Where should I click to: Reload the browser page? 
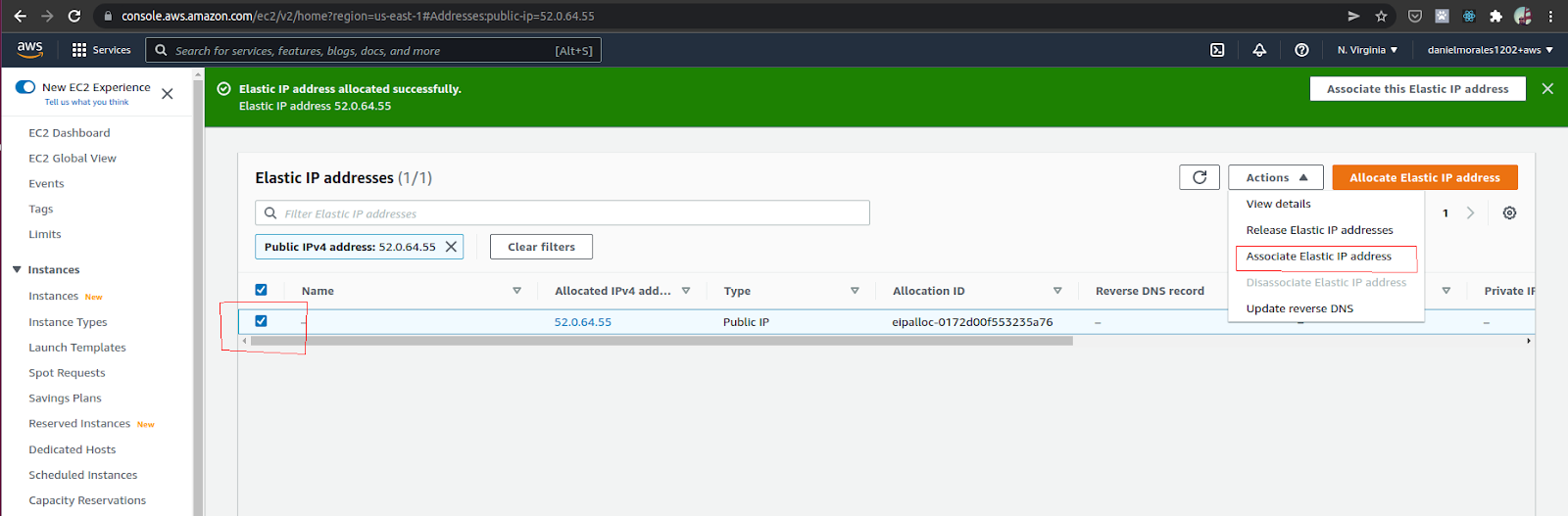coord(74,16)
